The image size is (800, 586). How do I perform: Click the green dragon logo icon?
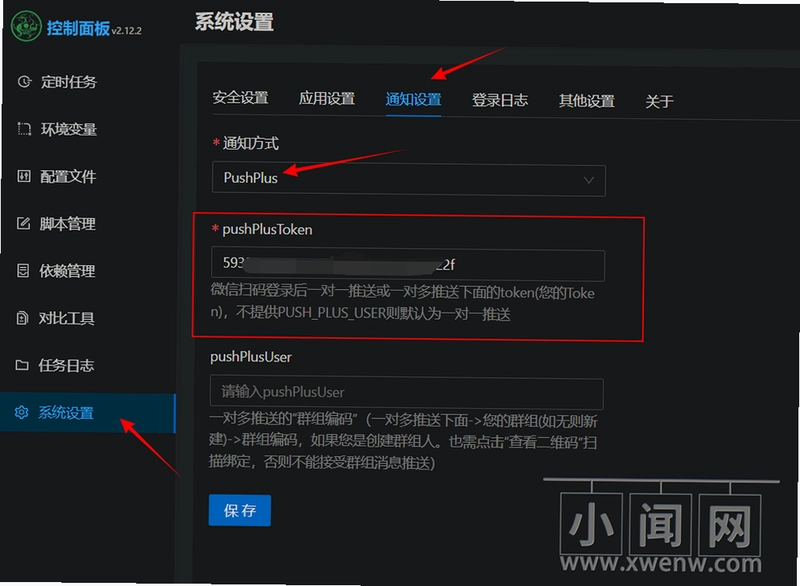[x=26, y=26]
